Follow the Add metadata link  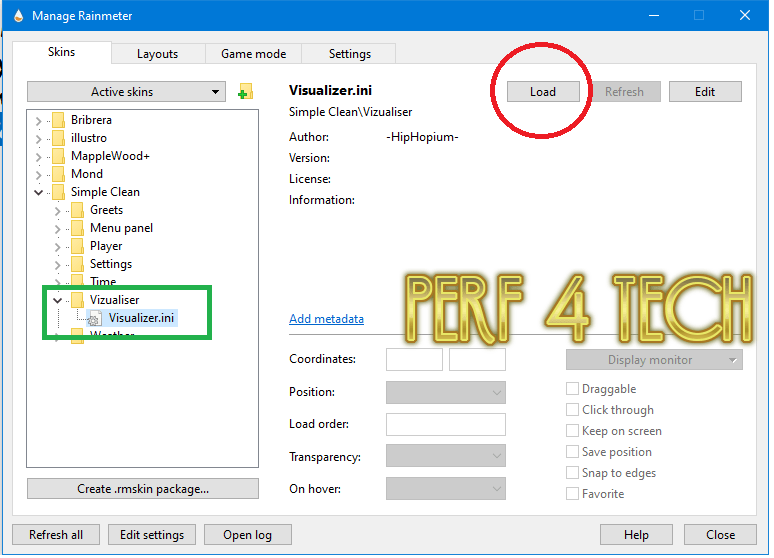coord(327,319)
